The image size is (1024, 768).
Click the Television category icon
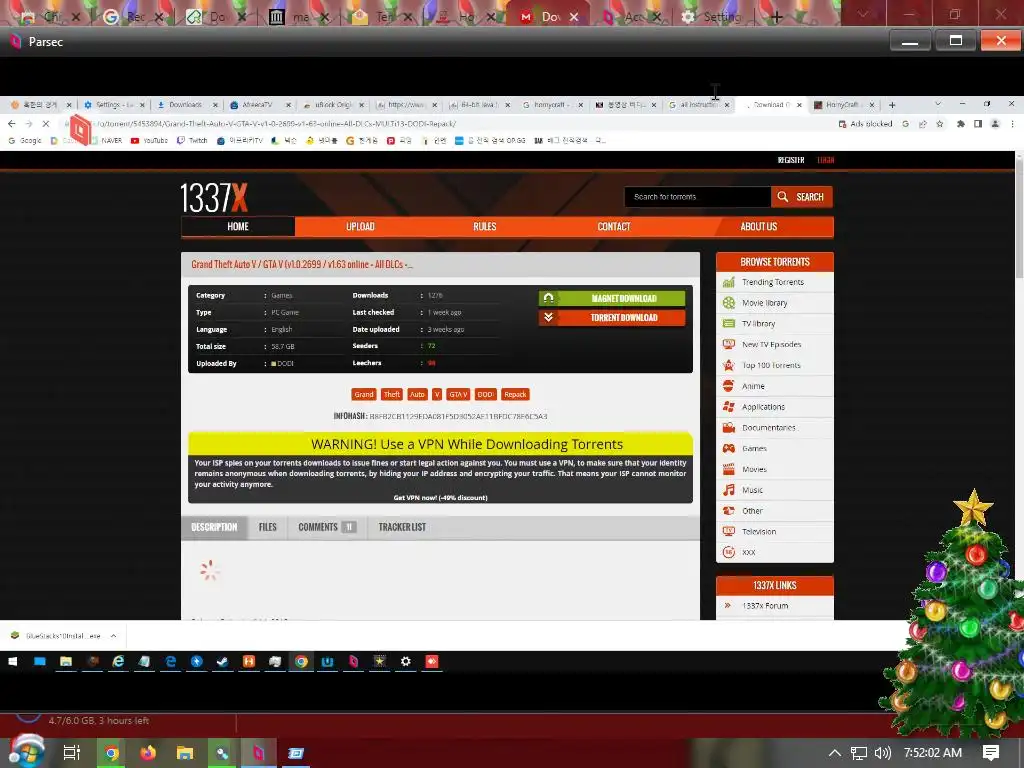729,532
